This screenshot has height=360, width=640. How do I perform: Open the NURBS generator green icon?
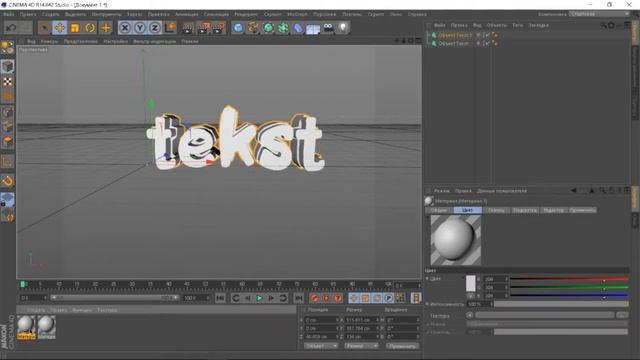(268, 28)
